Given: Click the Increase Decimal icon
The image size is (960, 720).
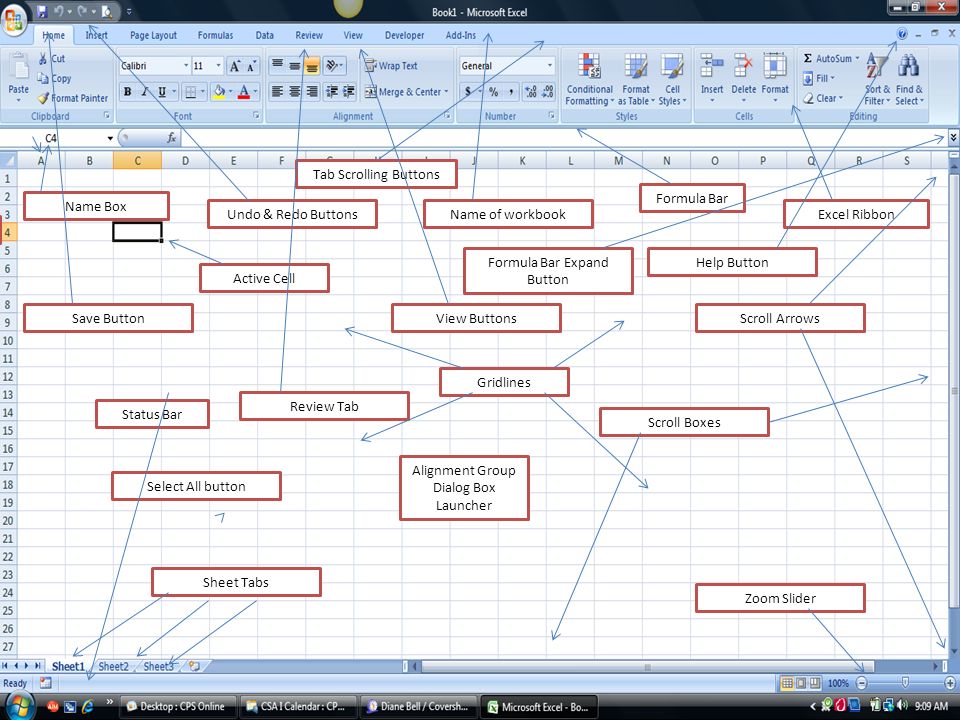Looking at the screenshot, I should point(531,92).
